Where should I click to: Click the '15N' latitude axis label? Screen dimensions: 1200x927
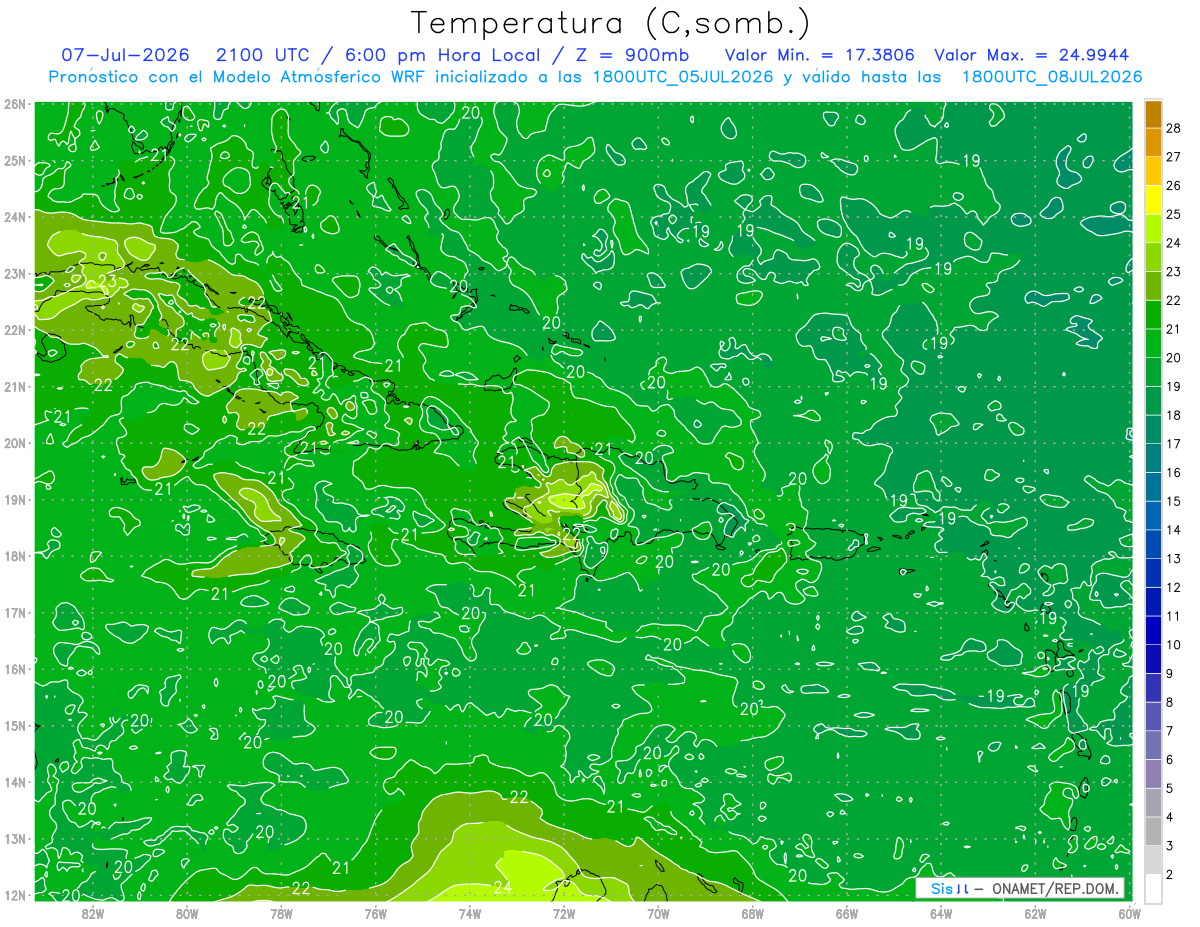14,725
